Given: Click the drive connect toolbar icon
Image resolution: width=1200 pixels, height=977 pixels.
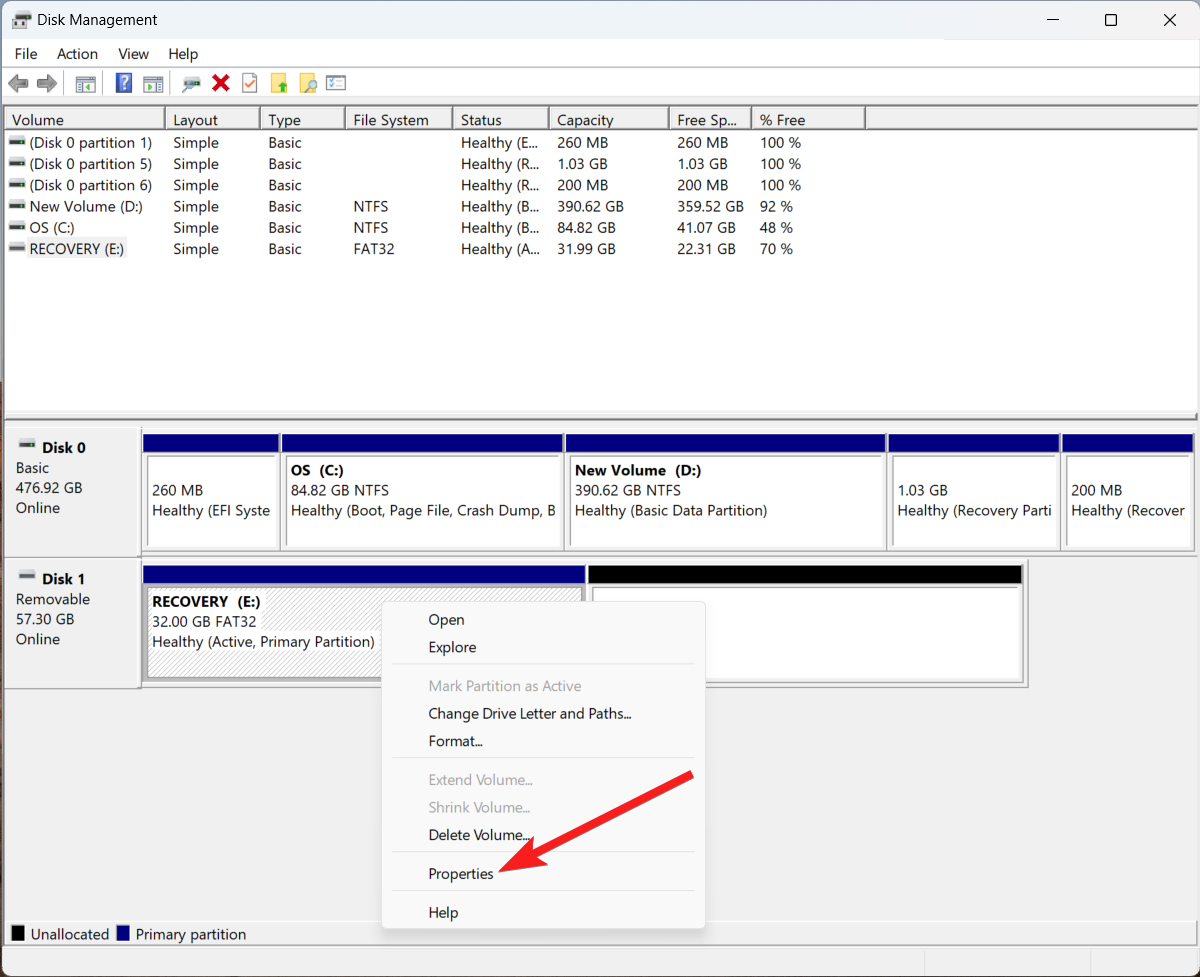Looking at the screenshot, I should (x=191, y=84).
